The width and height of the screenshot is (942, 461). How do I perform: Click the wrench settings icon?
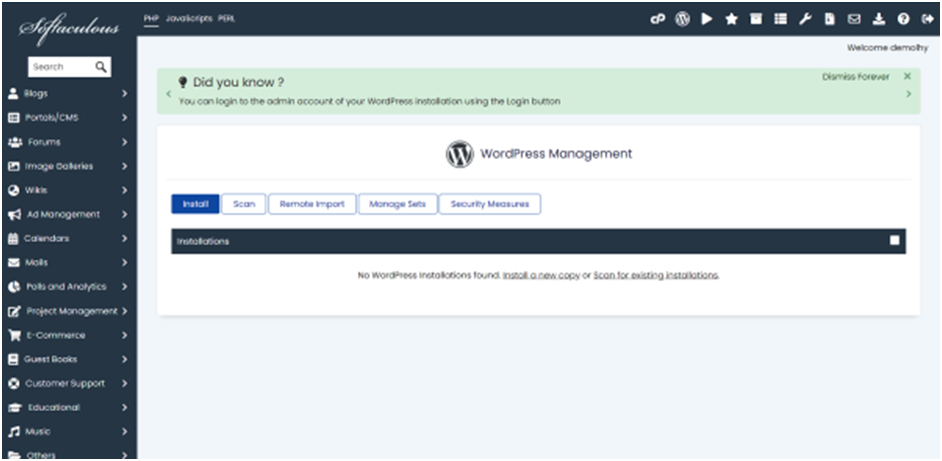coord(804,19)
